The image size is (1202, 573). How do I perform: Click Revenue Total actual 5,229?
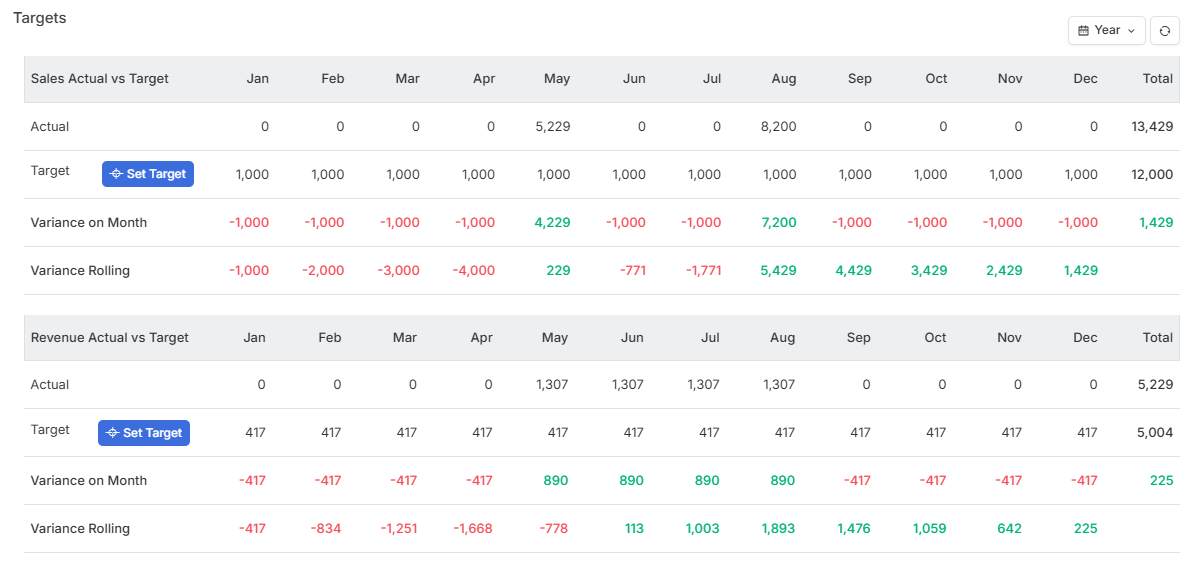pos(1155,385)
